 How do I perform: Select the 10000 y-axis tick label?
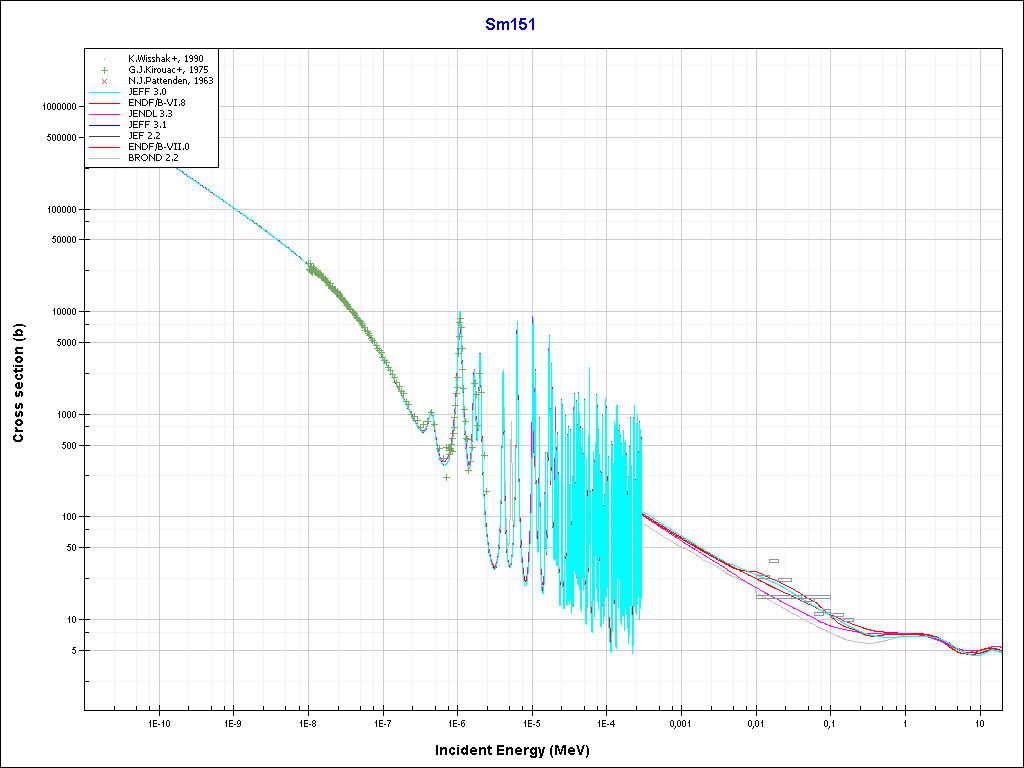pos(64,312)
